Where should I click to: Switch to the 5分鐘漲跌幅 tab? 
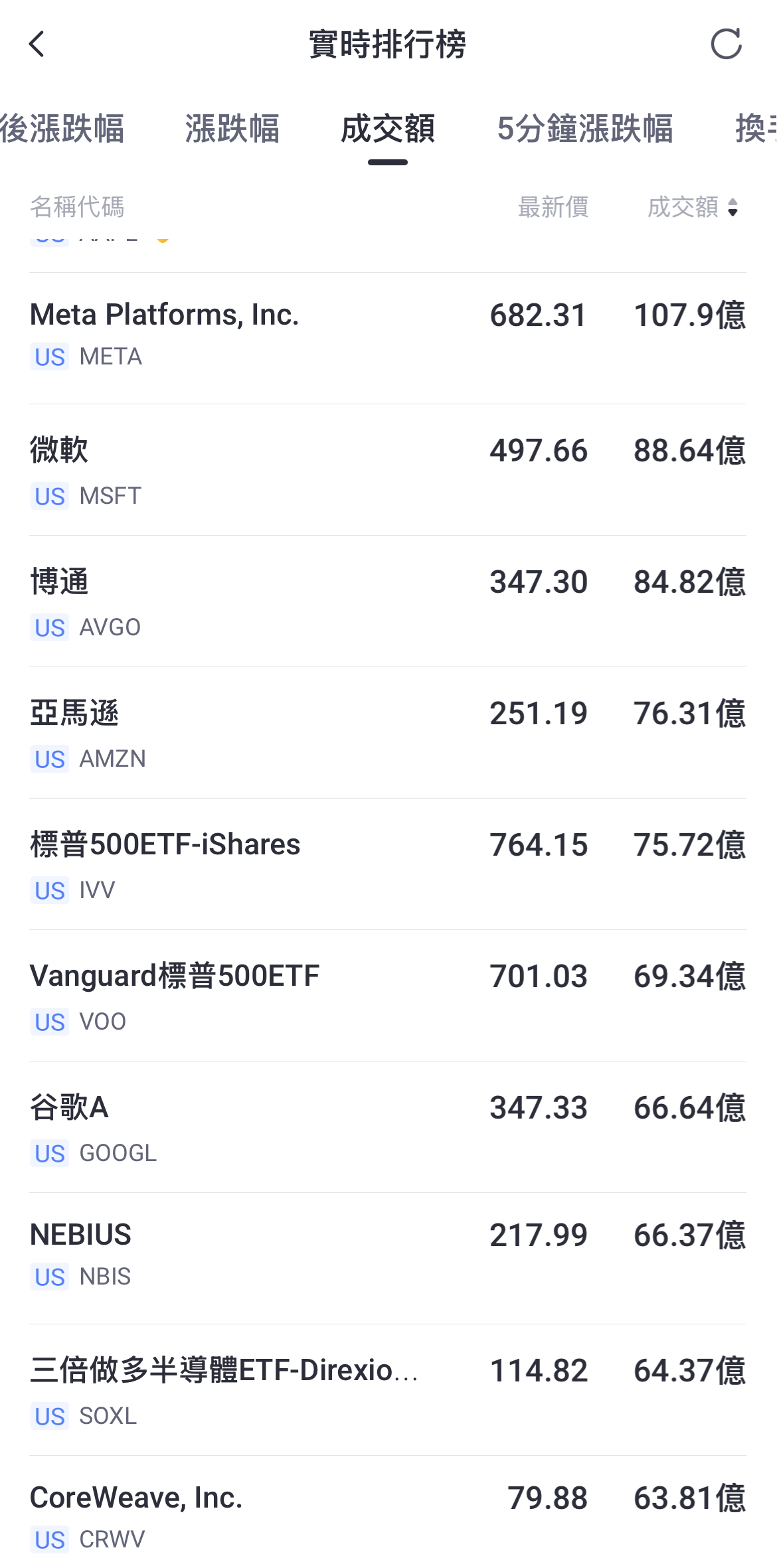pyautogui.click(x=585, y=128)
